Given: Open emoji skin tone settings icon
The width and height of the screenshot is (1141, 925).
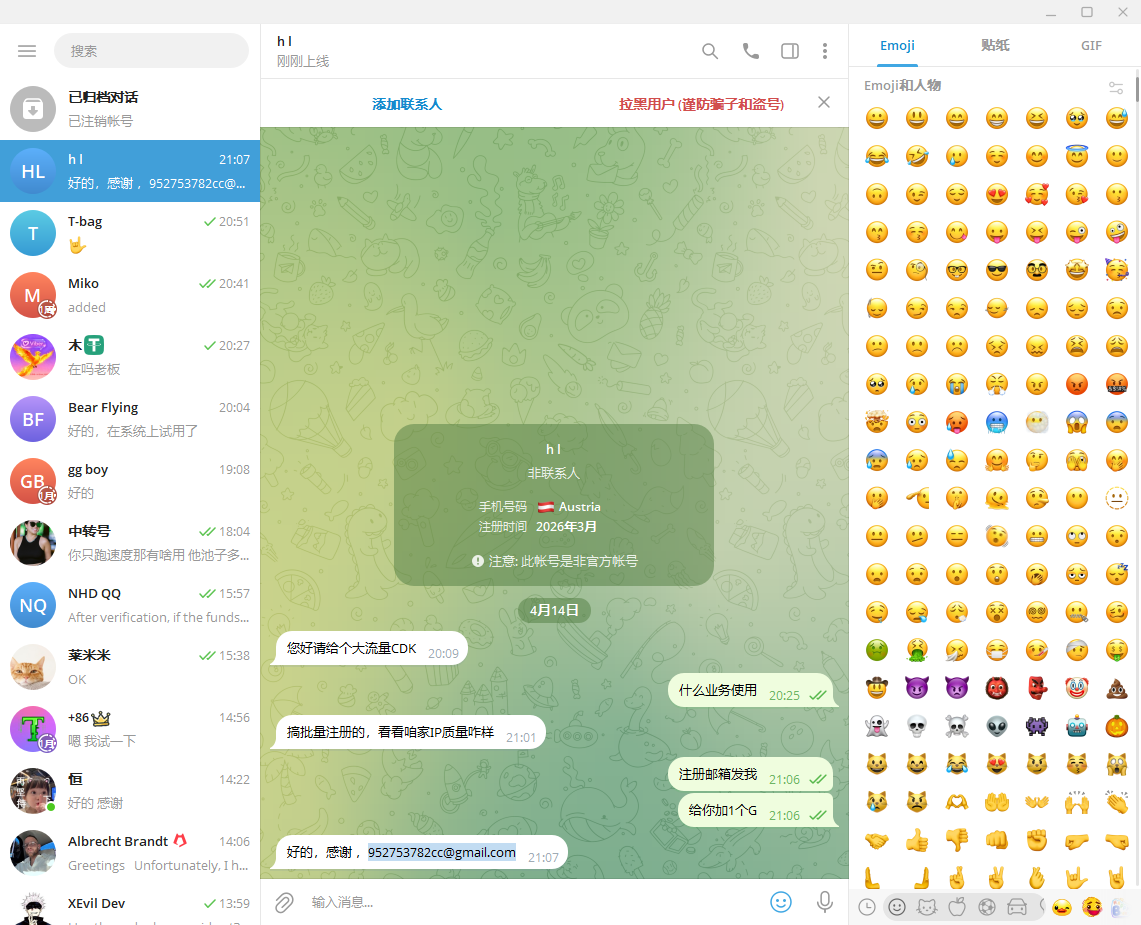Looking at the screenshot, I should [1116, 87].
